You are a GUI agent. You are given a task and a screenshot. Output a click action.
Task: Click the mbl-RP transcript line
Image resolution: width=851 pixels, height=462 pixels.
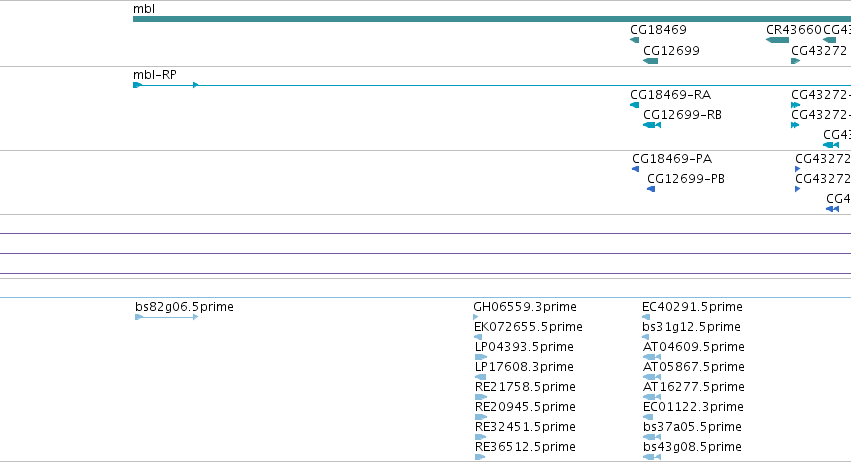tap(492, 85)
